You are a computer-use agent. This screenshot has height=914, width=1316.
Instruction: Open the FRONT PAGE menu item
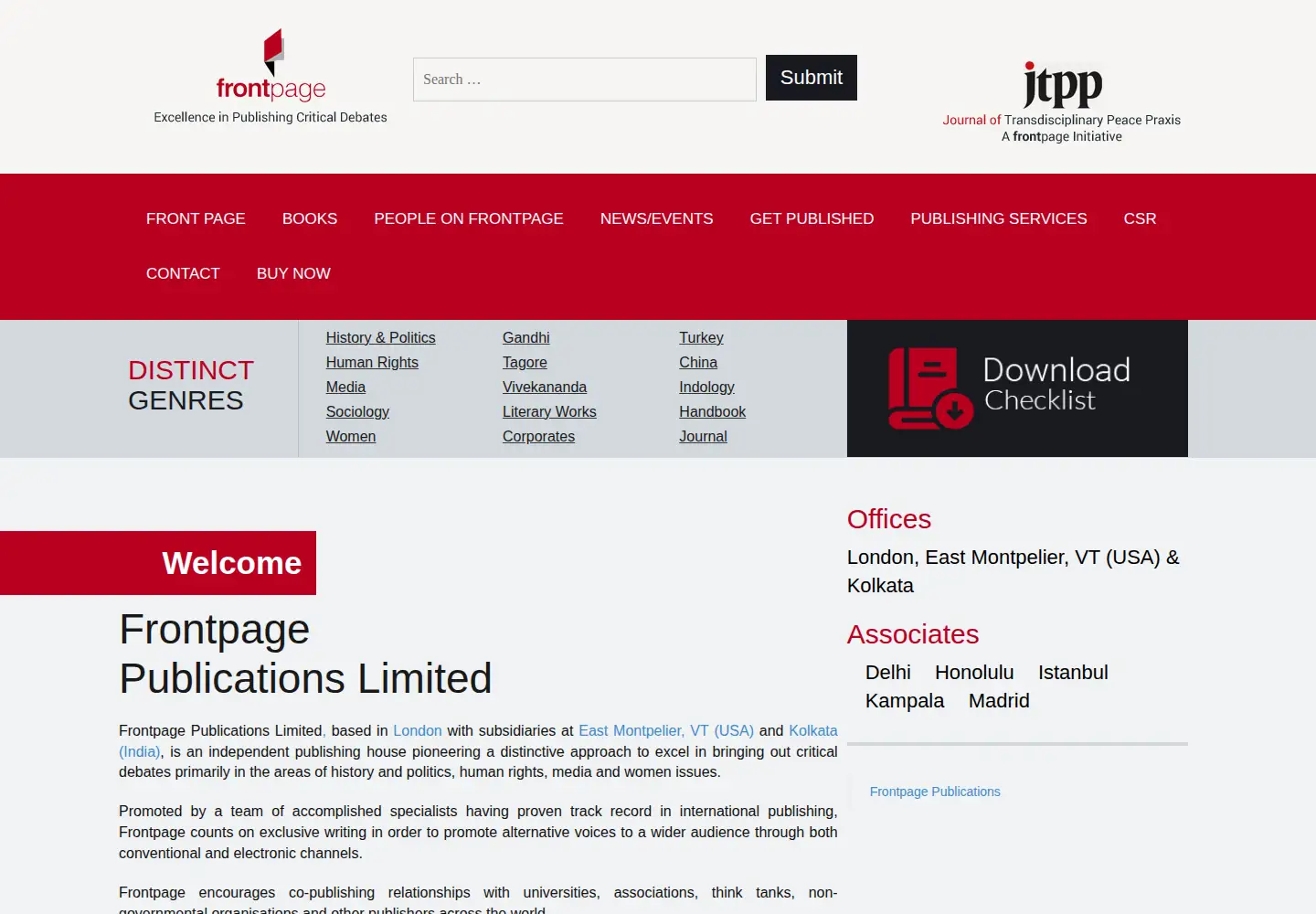(196, 219)
